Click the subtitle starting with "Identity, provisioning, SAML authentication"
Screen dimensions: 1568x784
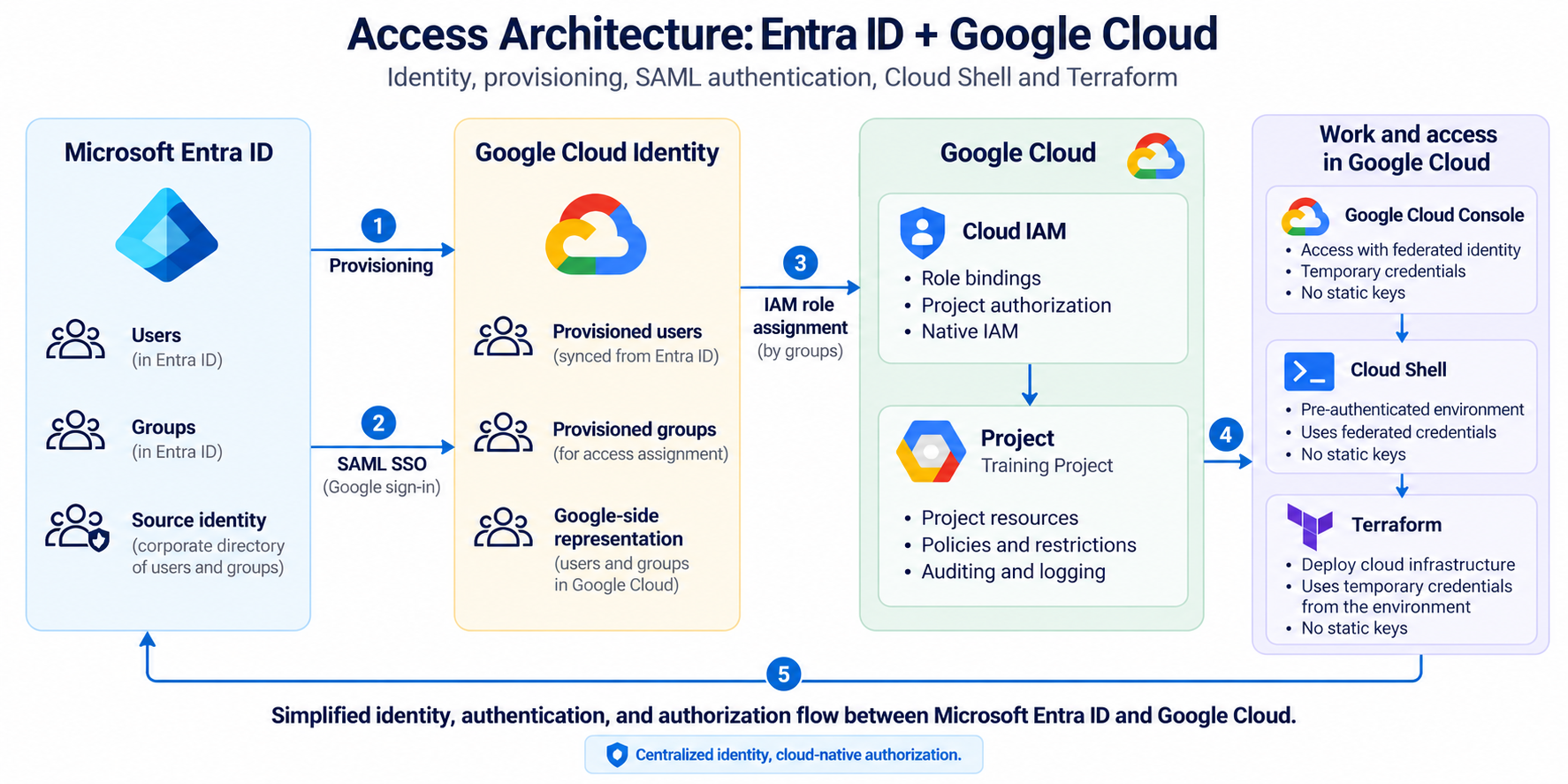782,78
